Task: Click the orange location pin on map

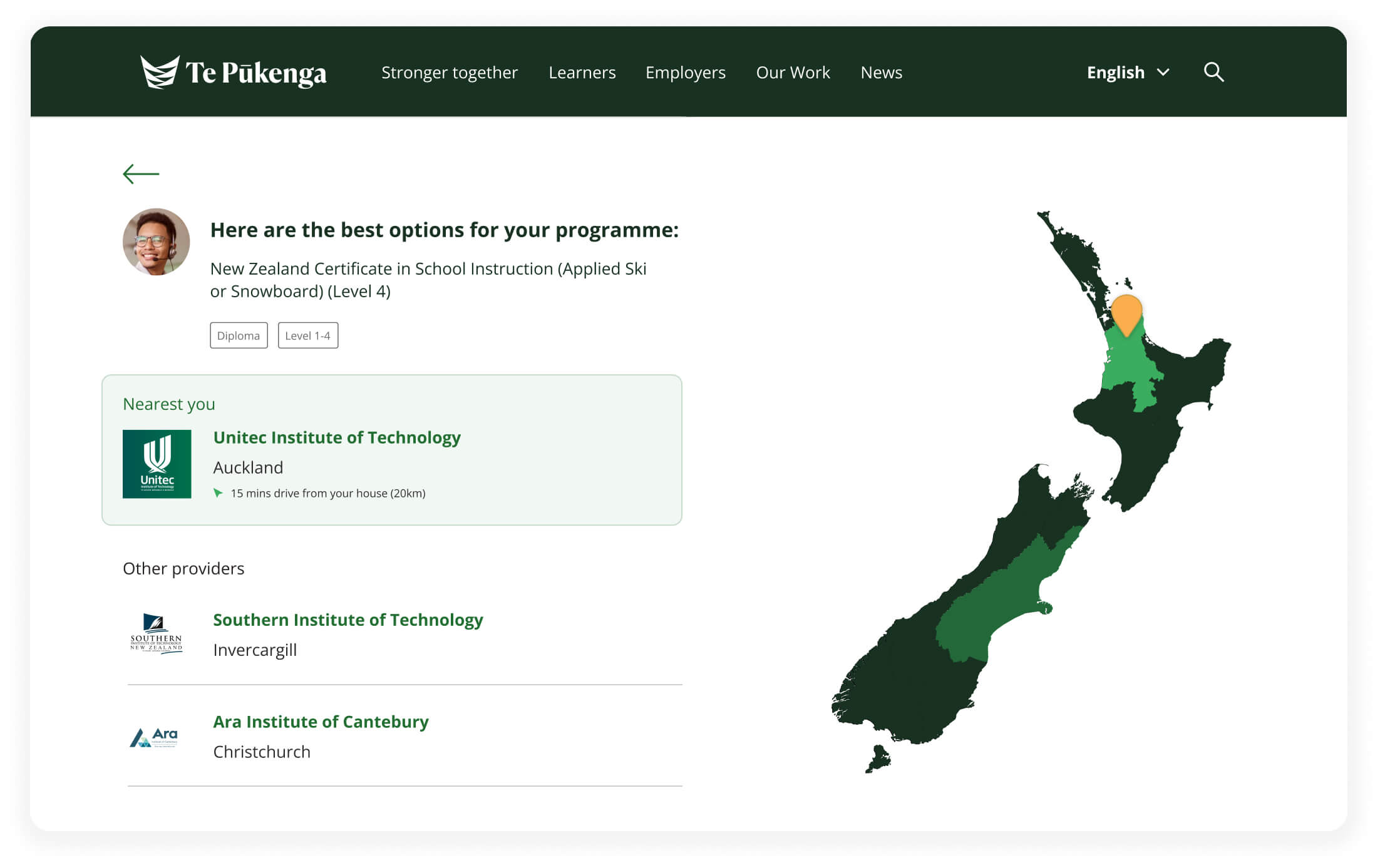Action: 1126,315
